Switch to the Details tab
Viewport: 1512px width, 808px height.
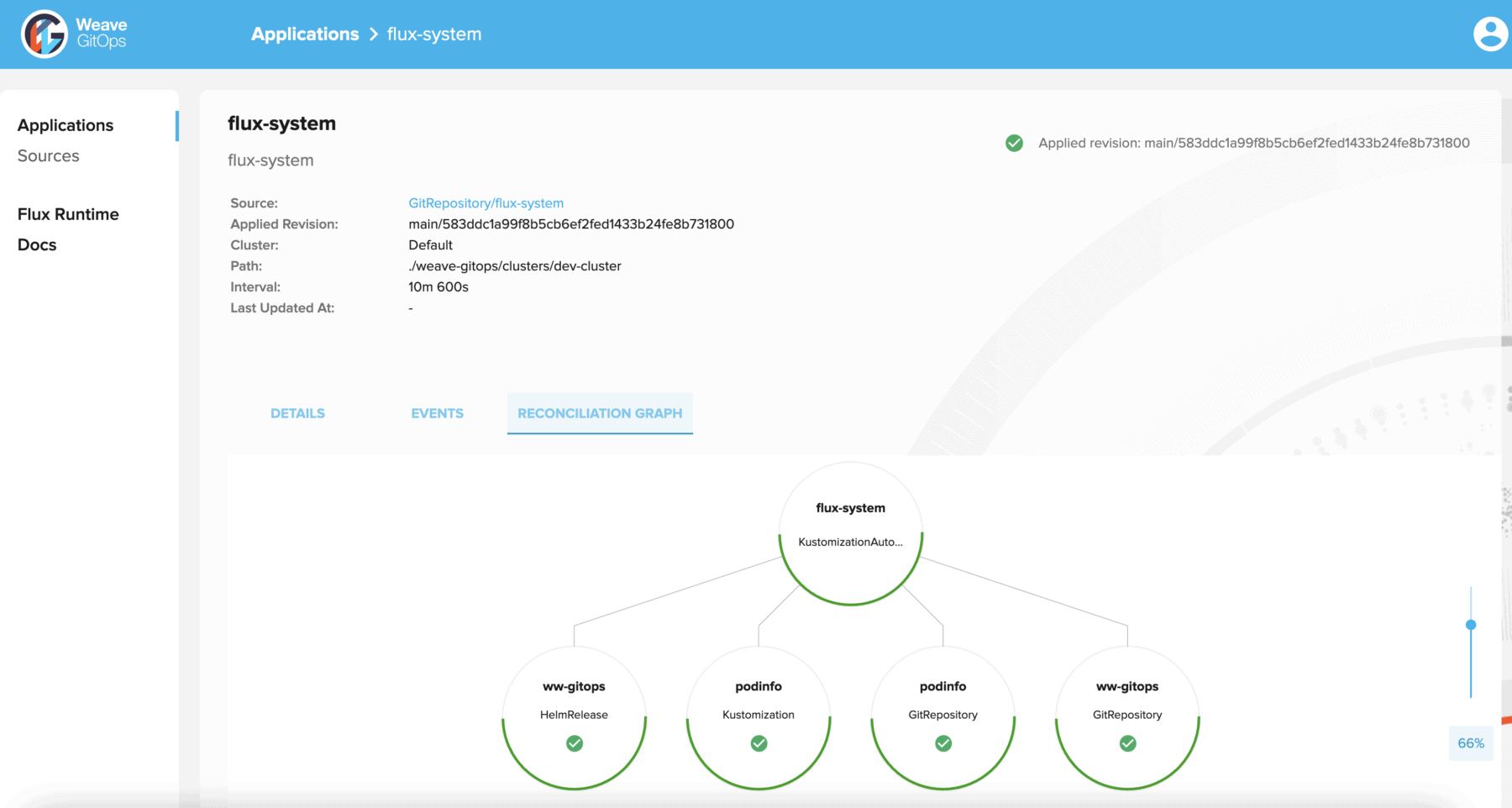tap(297, 412)
